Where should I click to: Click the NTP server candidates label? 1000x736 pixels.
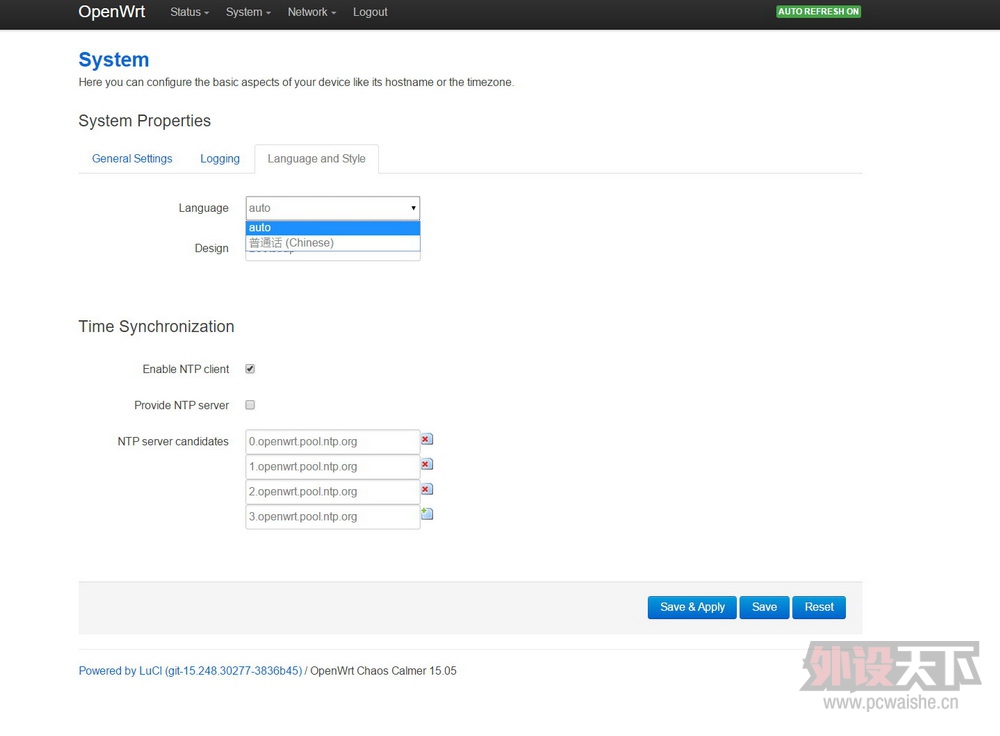(173, 441)
